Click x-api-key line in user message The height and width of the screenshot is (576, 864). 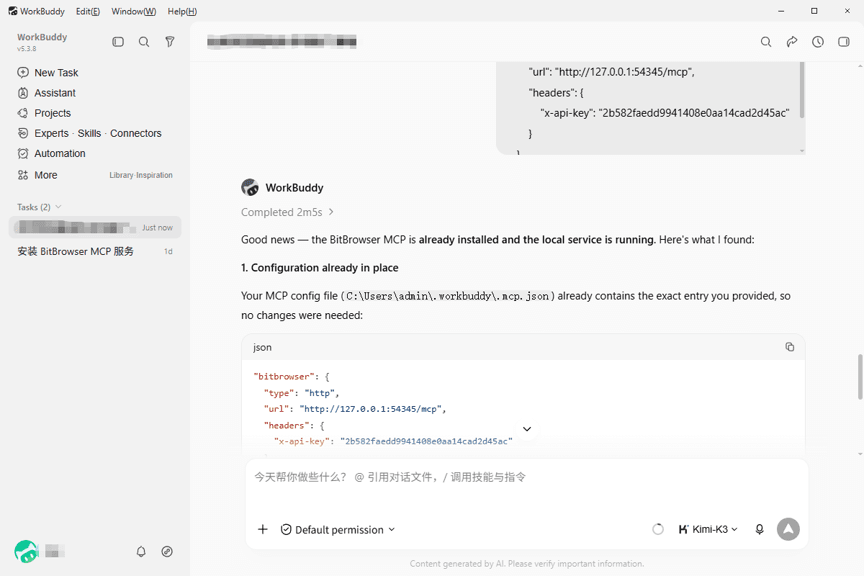click(x=665, y=113)
